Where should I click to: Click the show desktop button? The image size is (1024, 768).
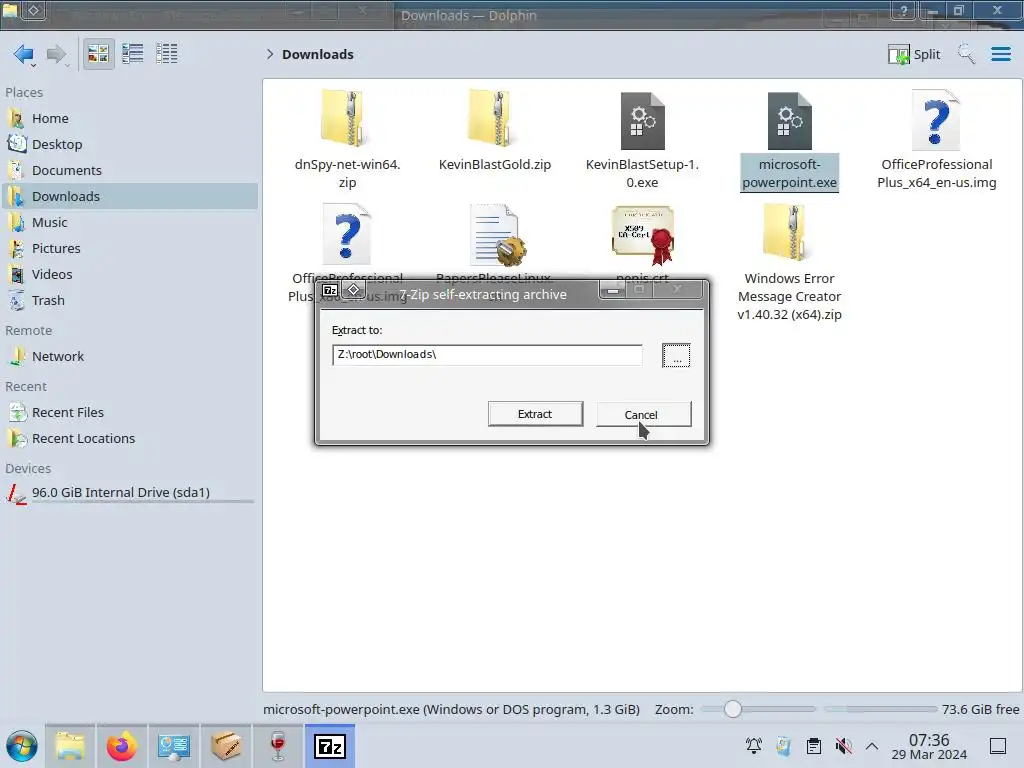tap(998, 746)
